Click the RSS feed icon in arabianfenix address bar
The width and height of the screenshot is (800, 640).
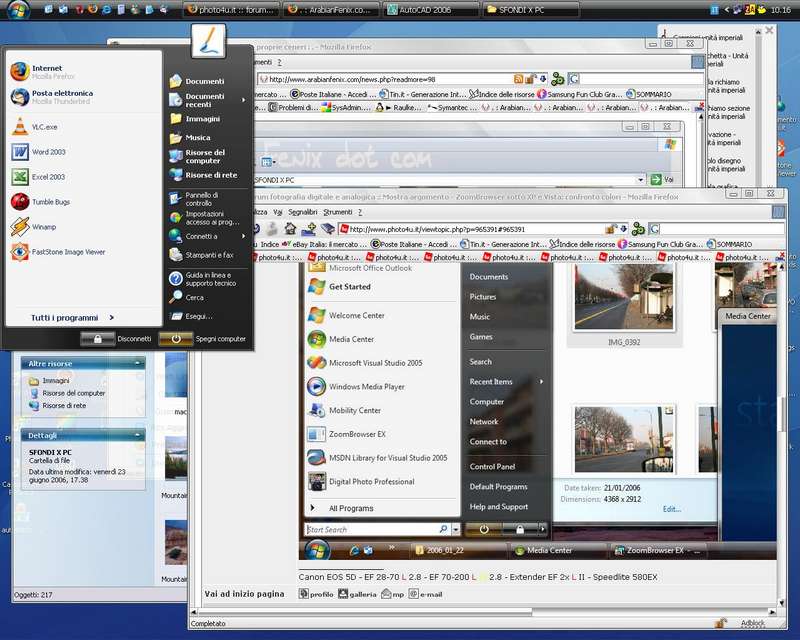[x=518, y=79]
